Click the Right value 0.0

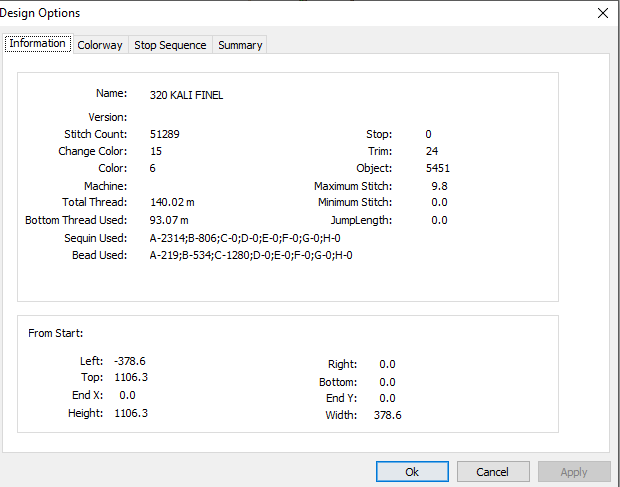coord(387,364)
